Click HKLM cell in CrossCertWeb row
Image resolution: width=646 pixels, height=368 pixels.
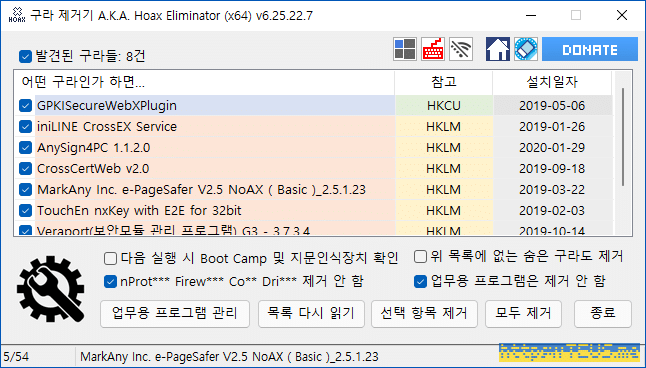pyautogui.click(x=444, y=169)
